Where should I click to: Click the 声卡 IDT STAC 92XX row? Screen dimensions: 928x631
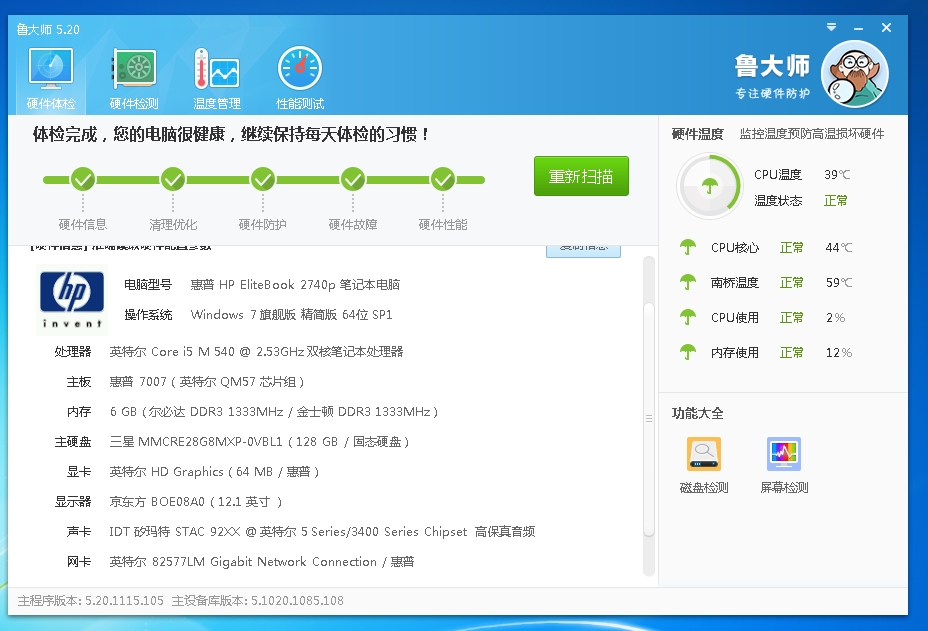pyautogui.click(x=301, y=532)
